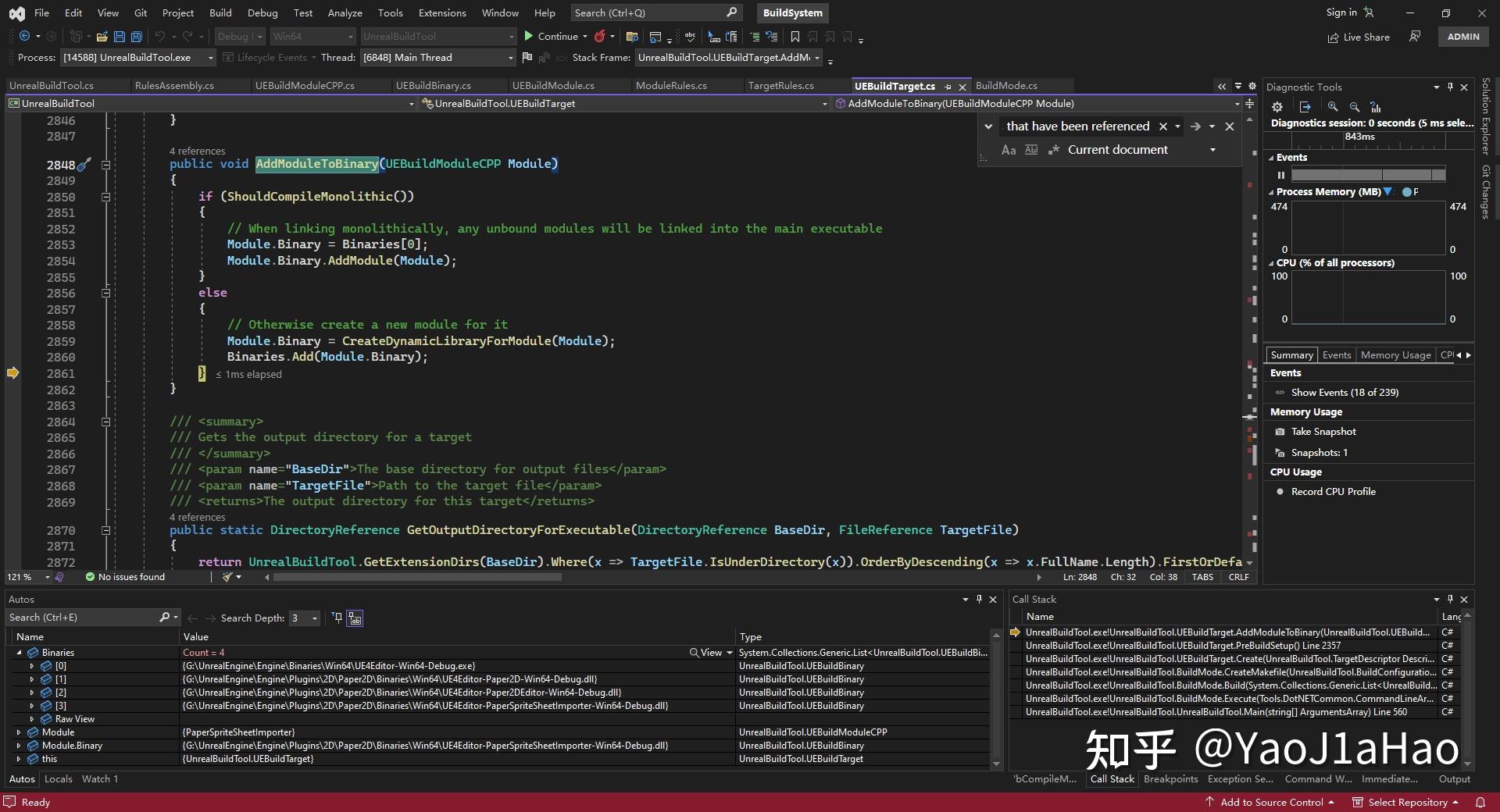Collapse the Binaries node in Autos

coord(19,652)
